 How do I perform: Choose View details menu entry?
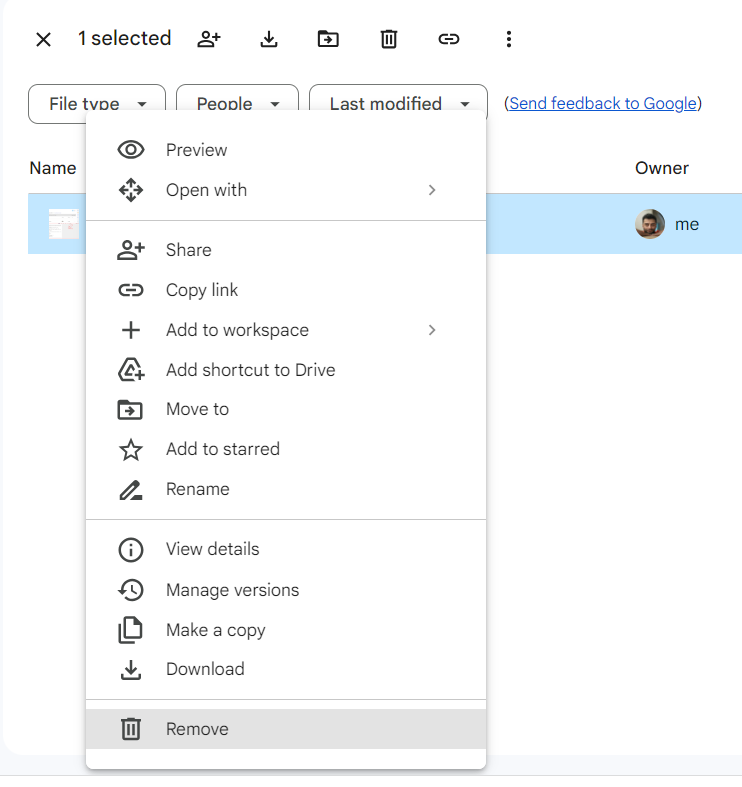286,550
